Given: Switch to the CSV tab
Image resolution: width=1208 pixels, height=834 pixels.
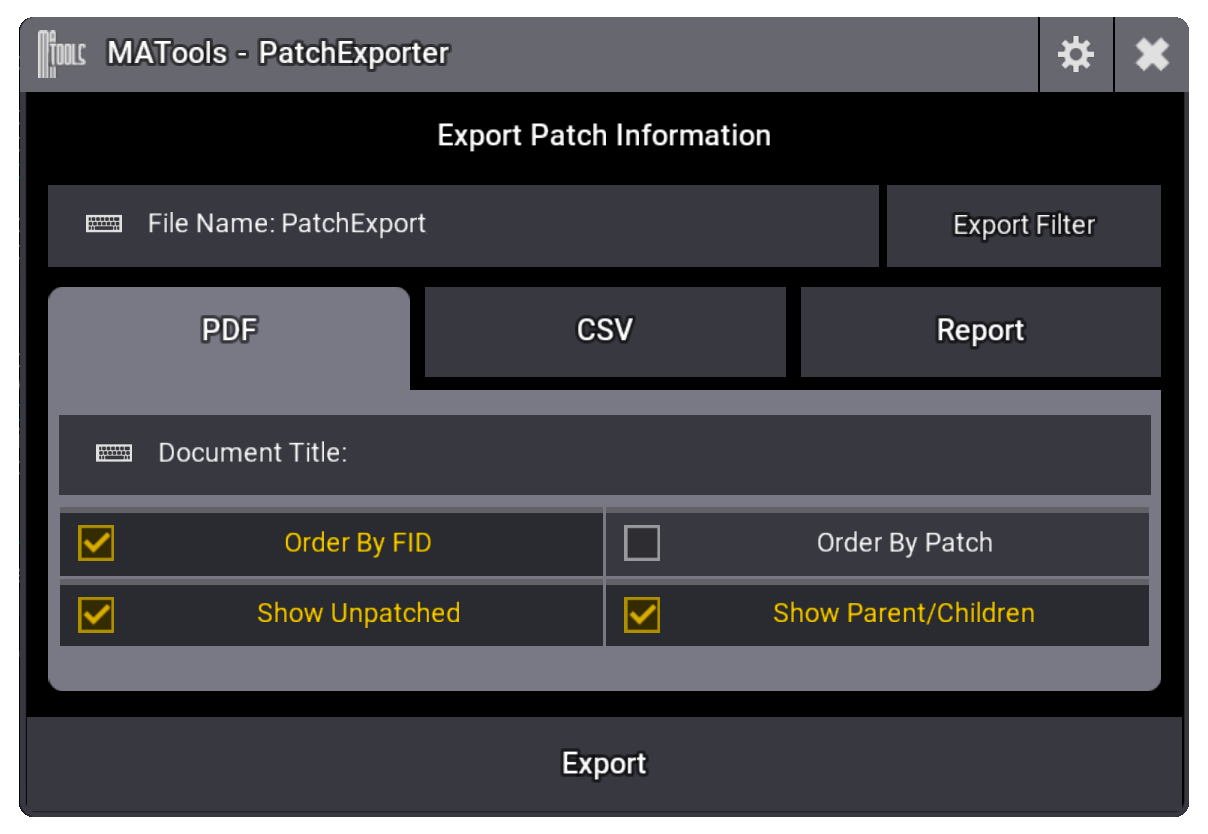Looking at the screenshot, I should pos(605,331).
